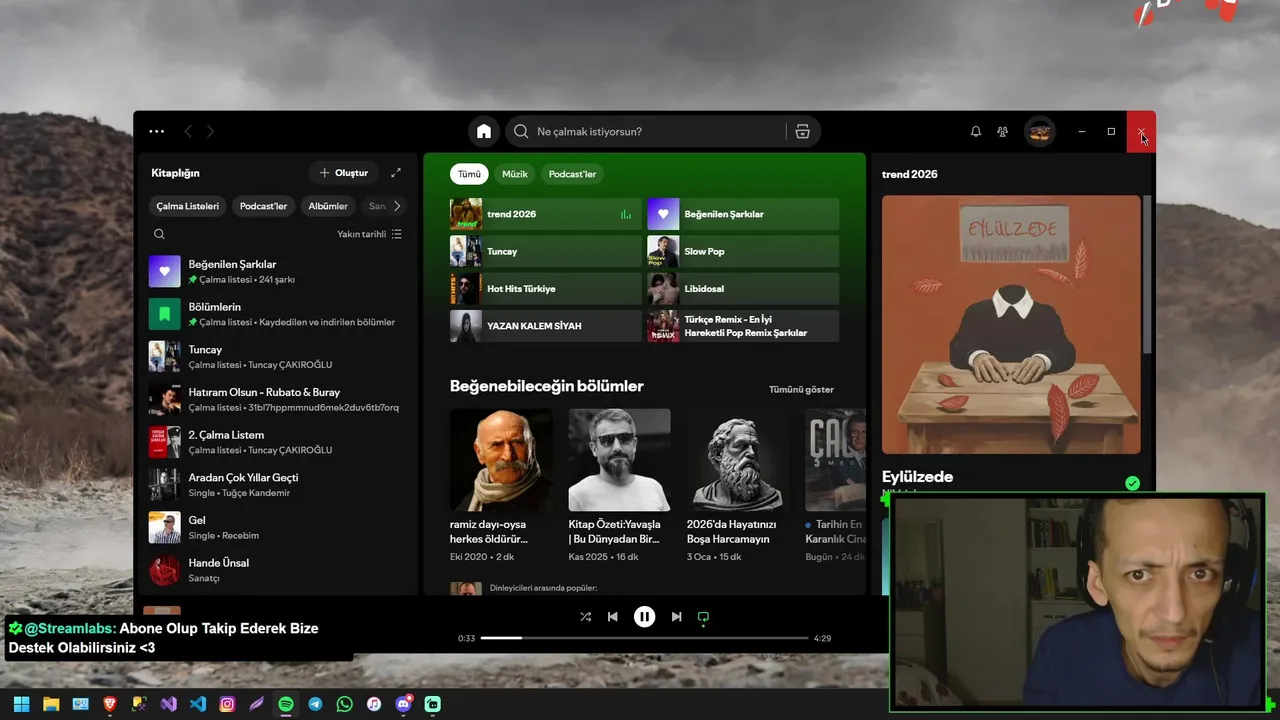Open Visual Studio Code from taskbar
The image size is (1280, 720).
[x=198, y=704]
